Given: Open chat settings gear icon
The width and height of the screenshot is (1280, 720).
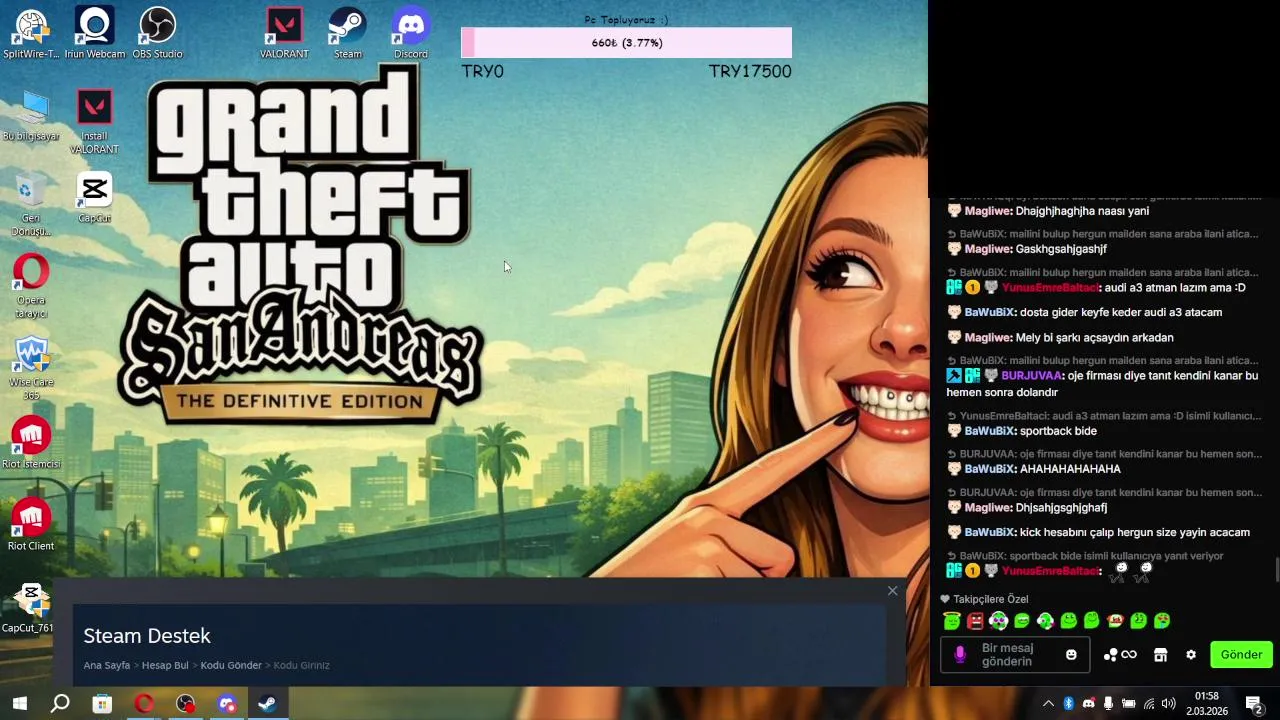Looking at the screenshot, I should click(x=1191, y=655).
